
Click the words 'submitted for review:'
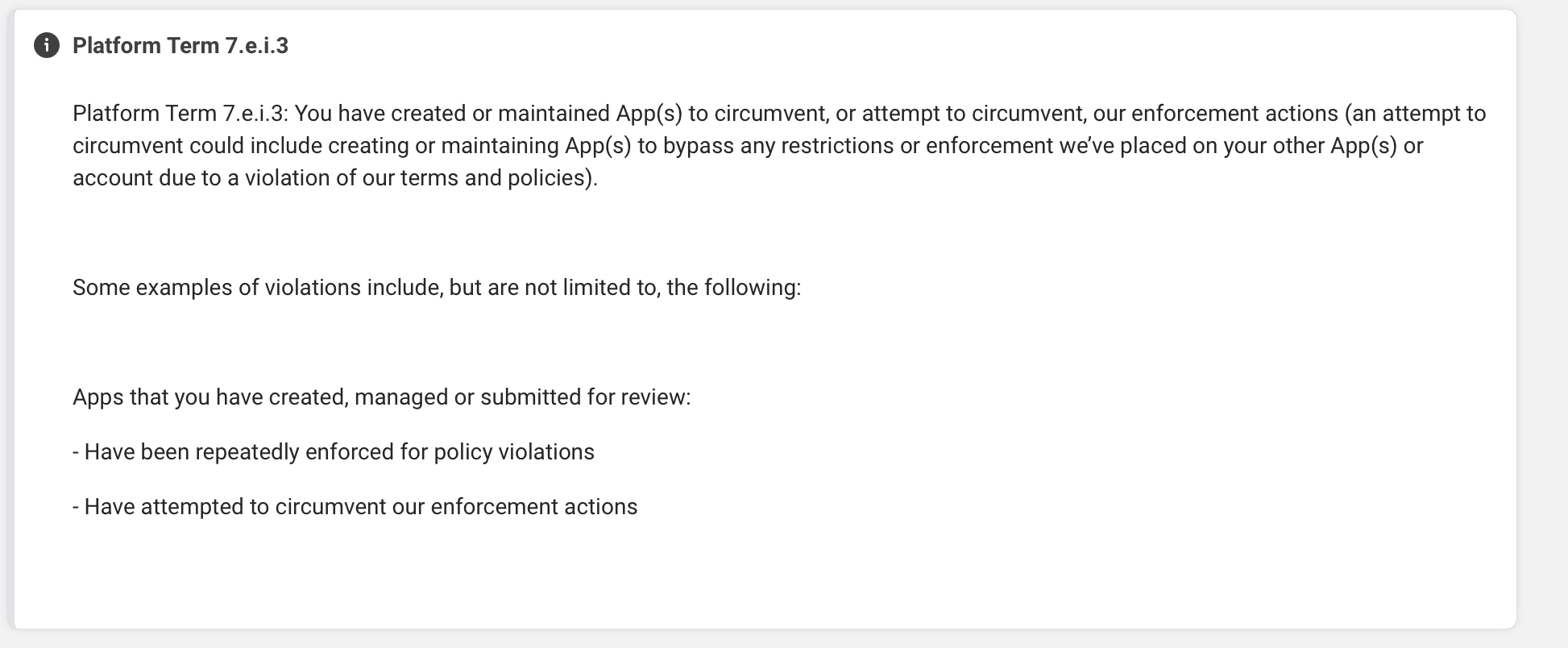(x=586, y=397)
